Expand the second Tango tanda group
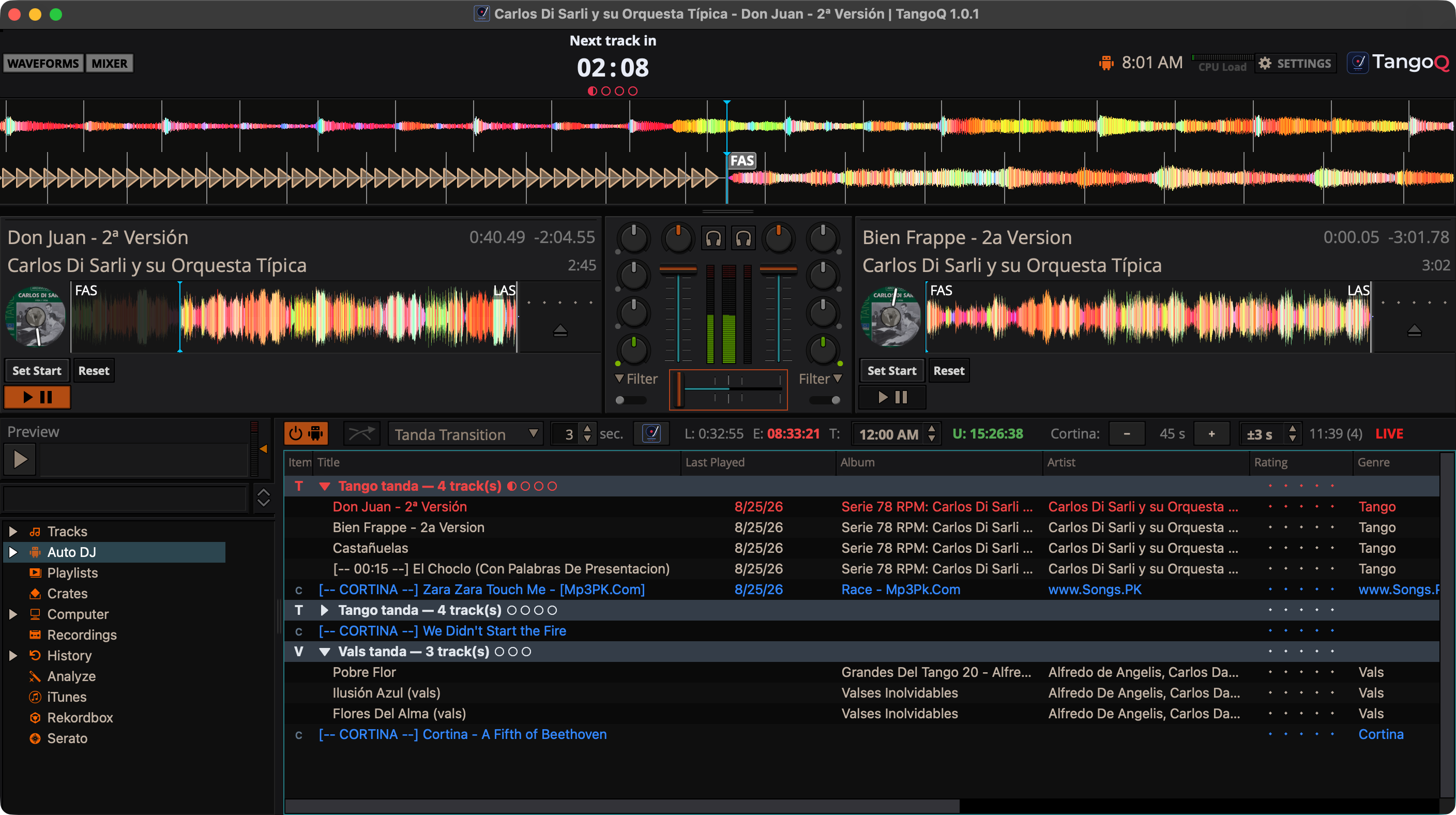 [x=324, y=610]
